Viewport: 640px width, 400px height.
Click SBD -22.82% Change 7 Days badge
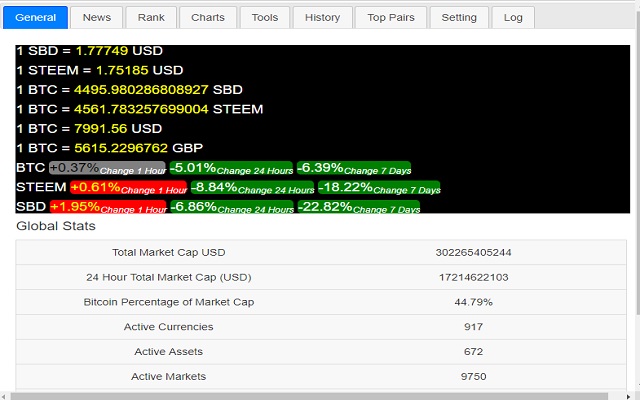pos(359,207)
